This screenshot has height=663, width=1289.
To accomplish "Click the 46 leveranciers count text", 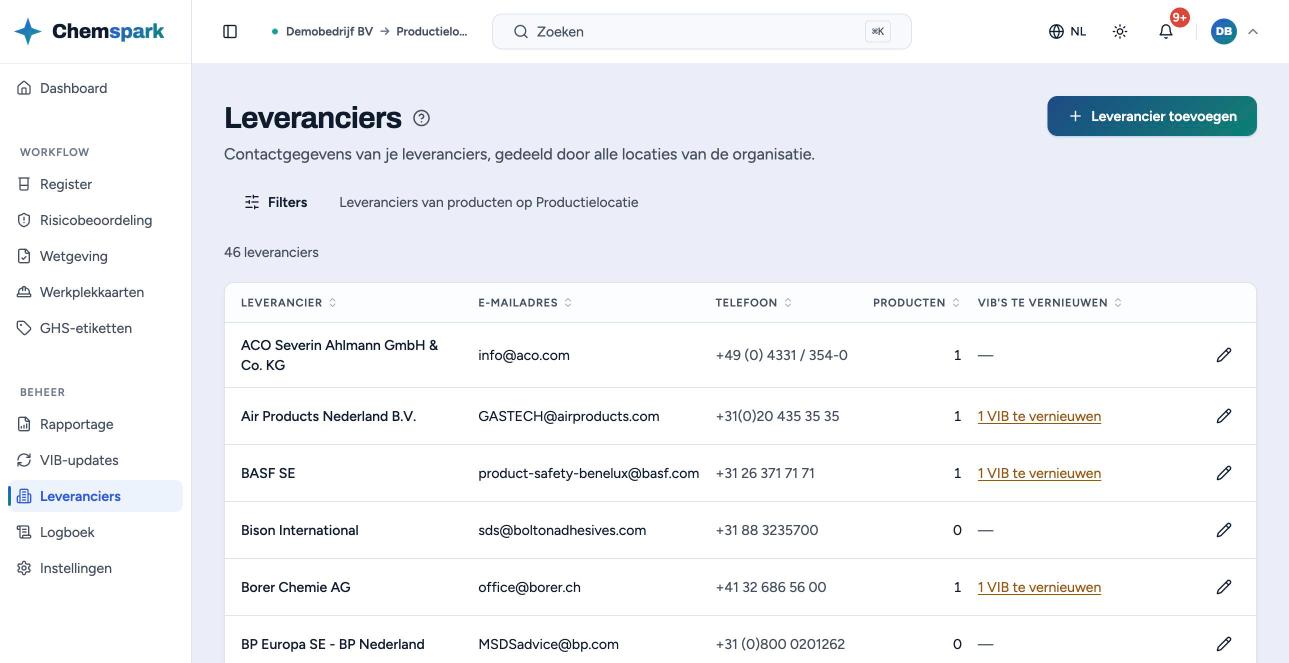I will (x=271, y=252).
